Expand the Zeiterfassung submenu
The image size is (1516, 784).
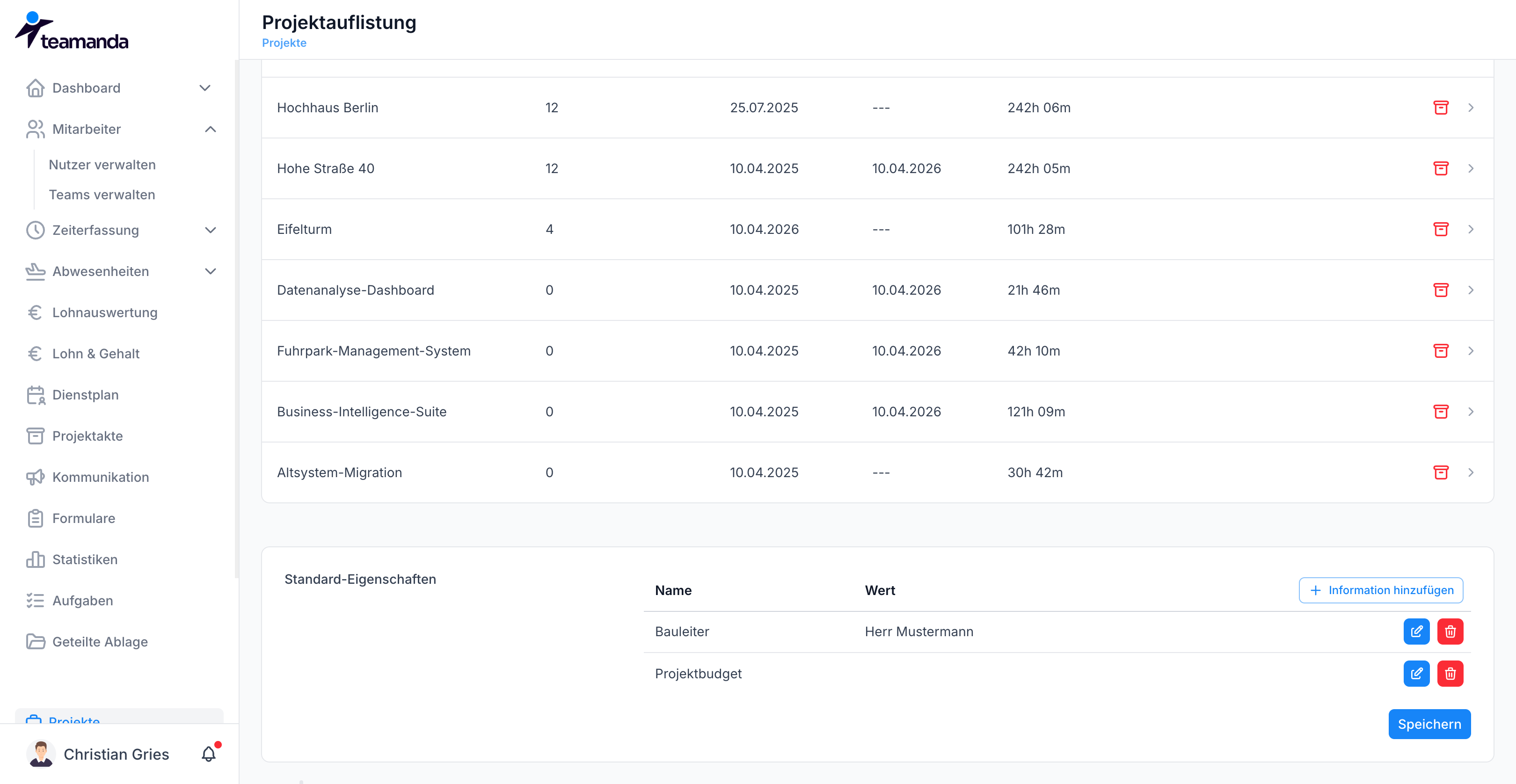point(210,231)
